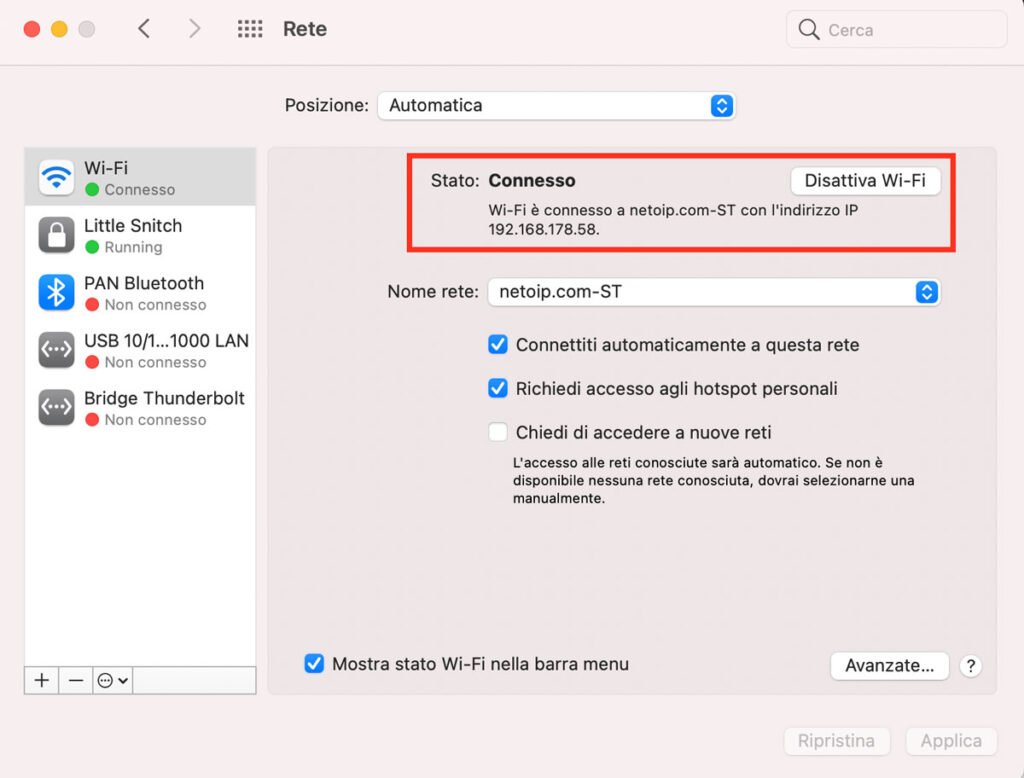Click the Disattiva Wi-Fi button
The height and width of the screenshot is (778, 1024).
865,181
